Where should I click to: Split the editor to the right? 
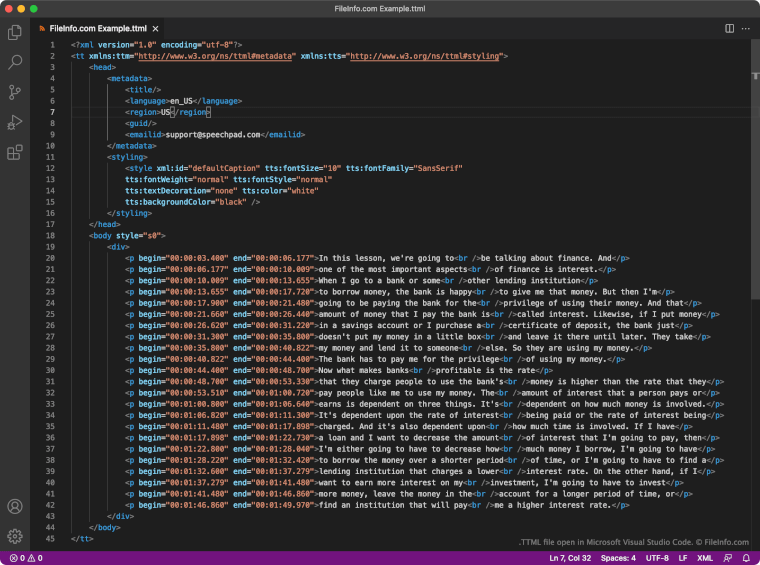(729, 28)
